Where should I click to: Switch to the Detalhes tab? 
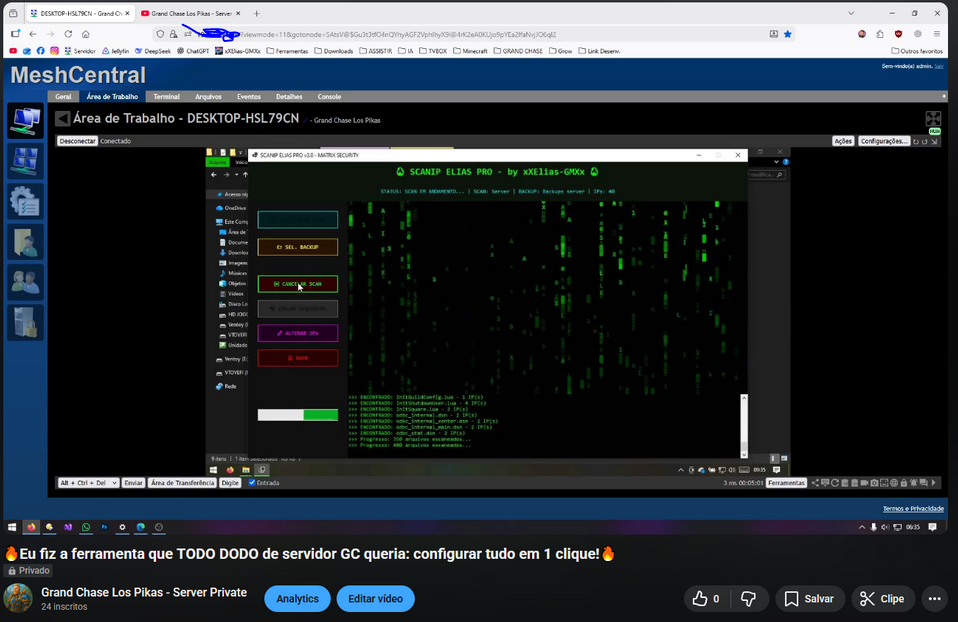click(x=289, y=97)
